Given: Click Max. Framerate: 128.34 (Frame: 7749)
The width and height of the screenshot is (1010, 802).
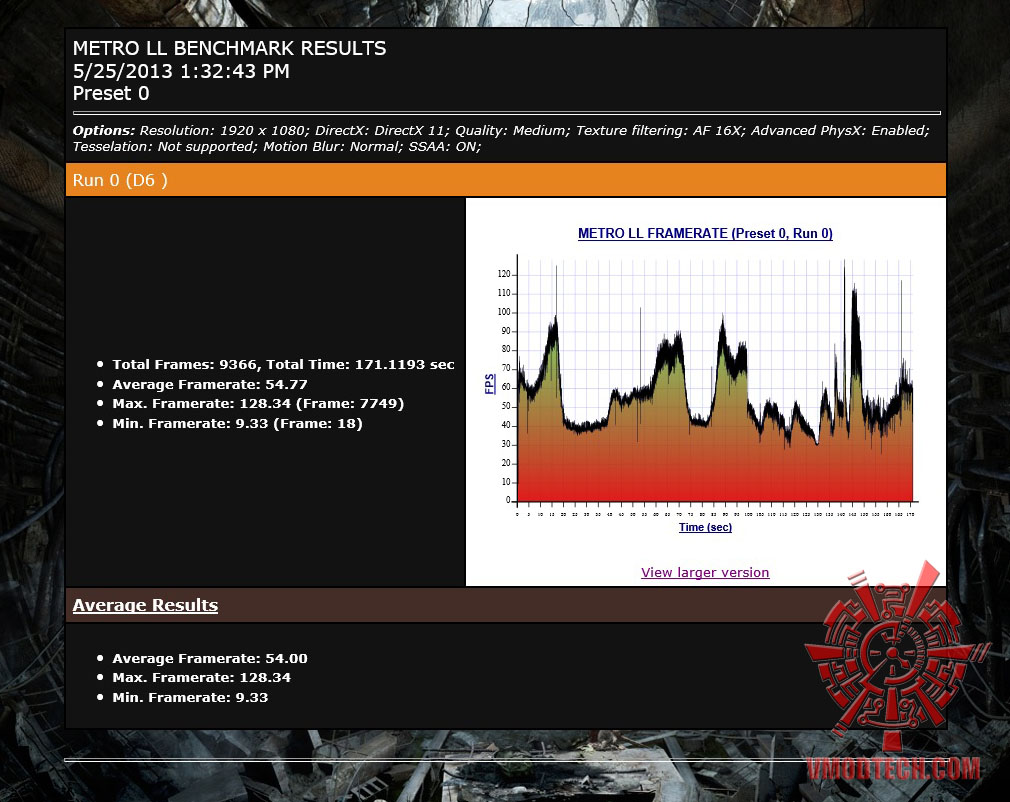Looking at the screenshot, I should click(258, 404).
